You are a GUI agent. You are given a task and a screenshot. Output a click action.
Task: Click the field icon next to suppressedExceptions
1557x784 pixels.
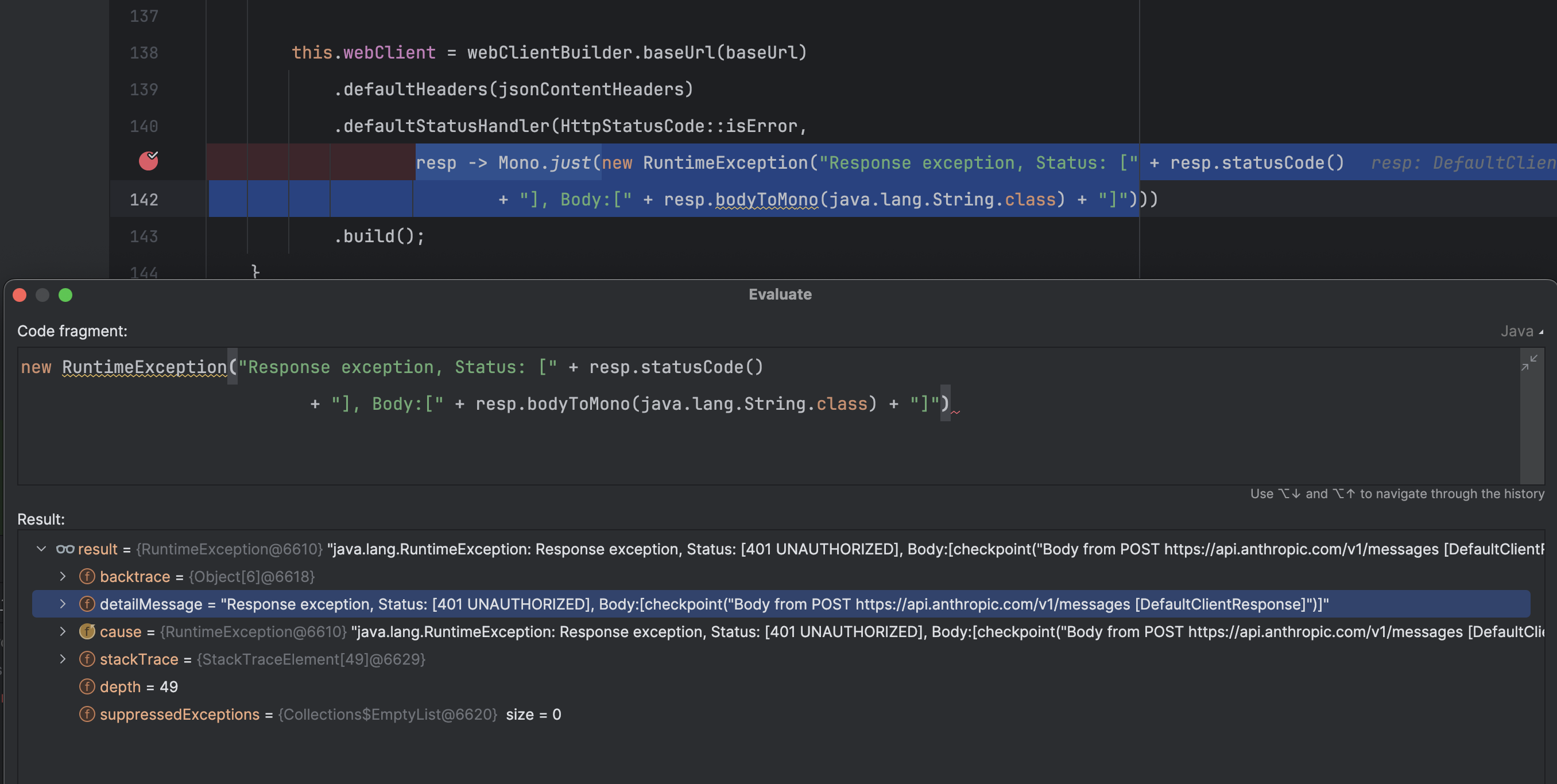click(x=87, y=714)
